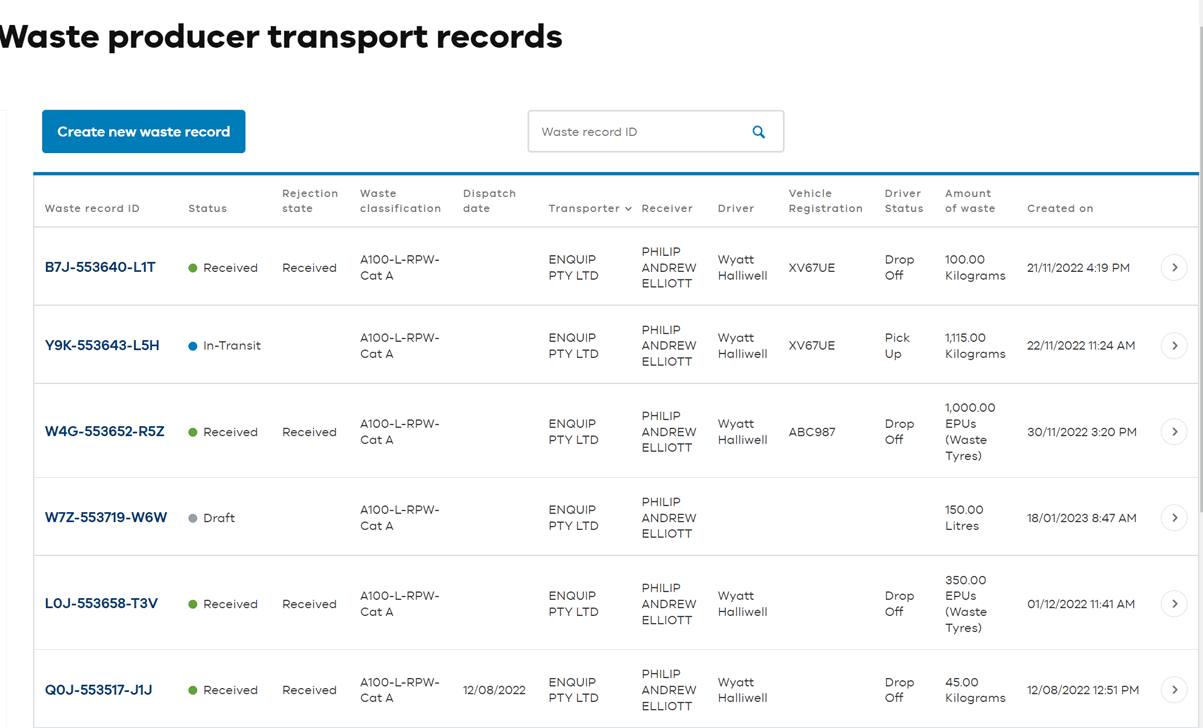Screen dimensions: 1203x728
Task: Click the Created on column header
Action: (x=1059, y=209)
